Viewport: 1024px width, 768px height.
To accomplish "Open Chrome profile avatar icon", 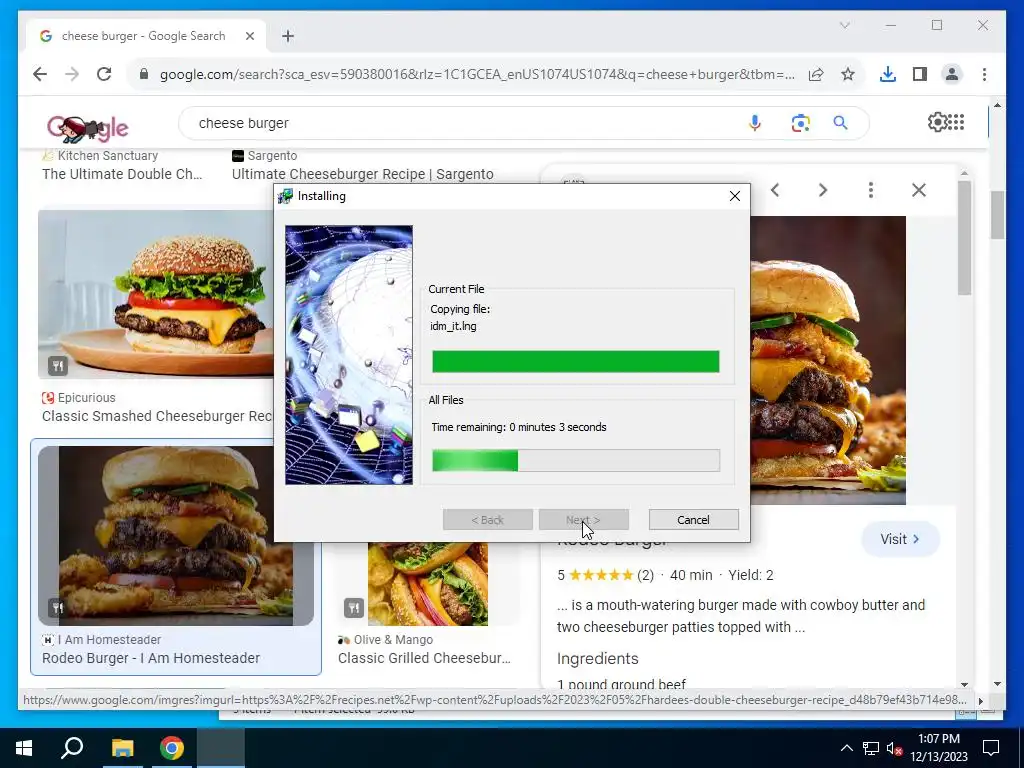I will (952, 74).
